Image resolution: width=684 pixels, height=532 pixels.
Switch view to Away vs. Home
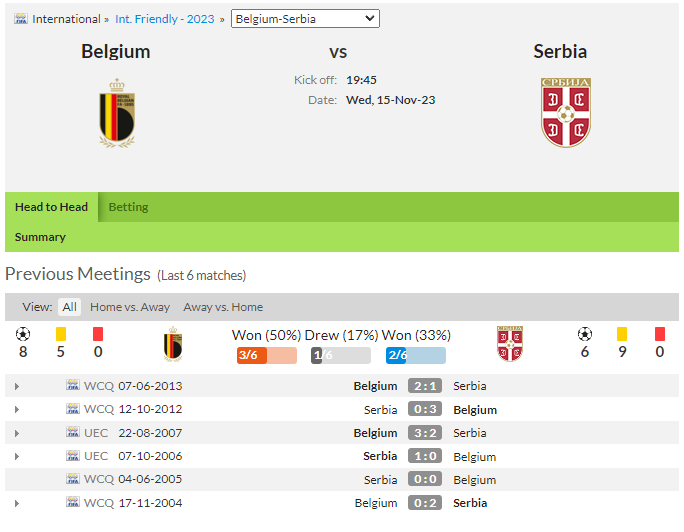tap(223, 307)
